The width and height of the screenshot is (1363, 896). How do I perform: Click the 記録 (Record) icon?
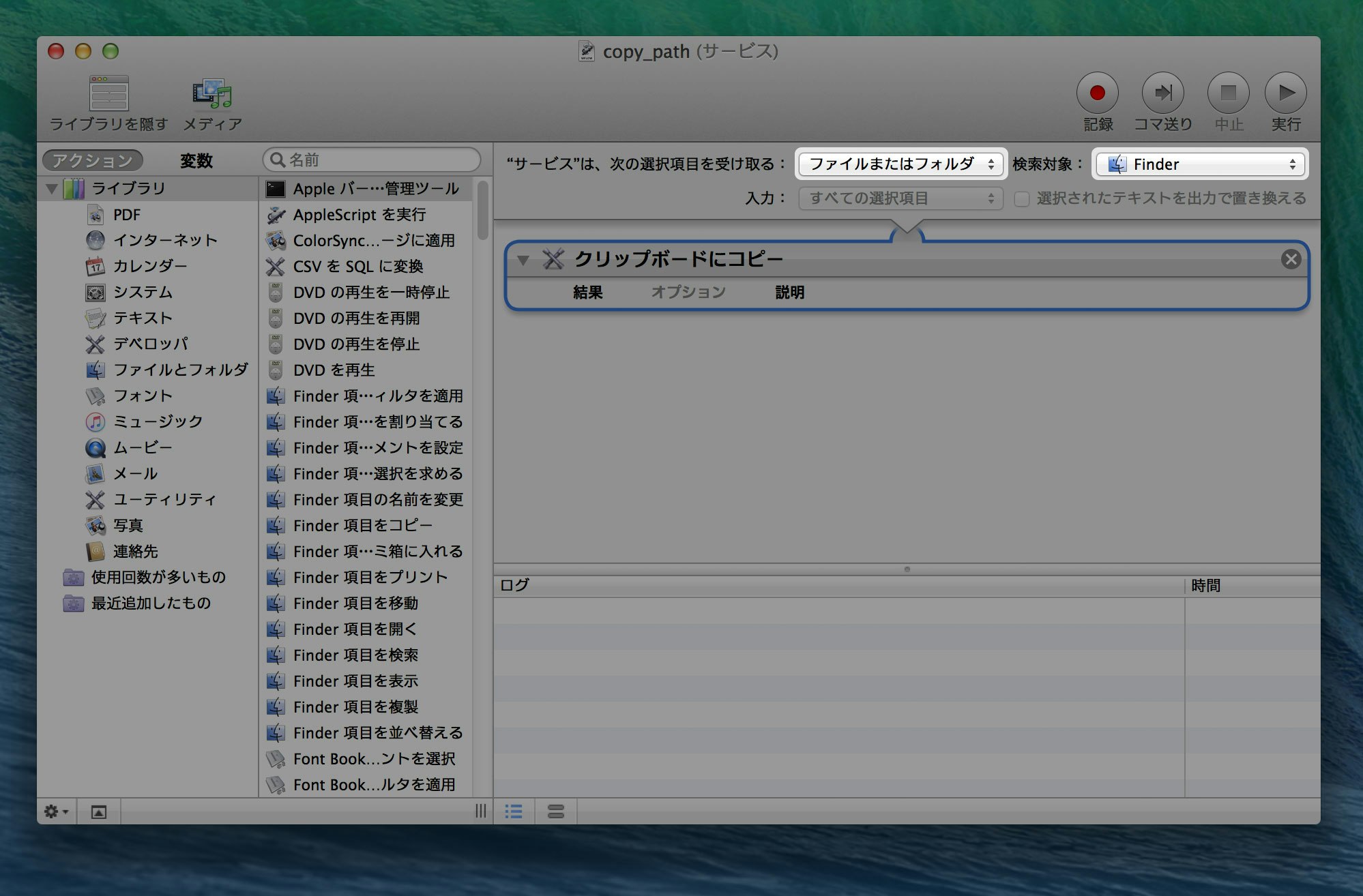1097,93
